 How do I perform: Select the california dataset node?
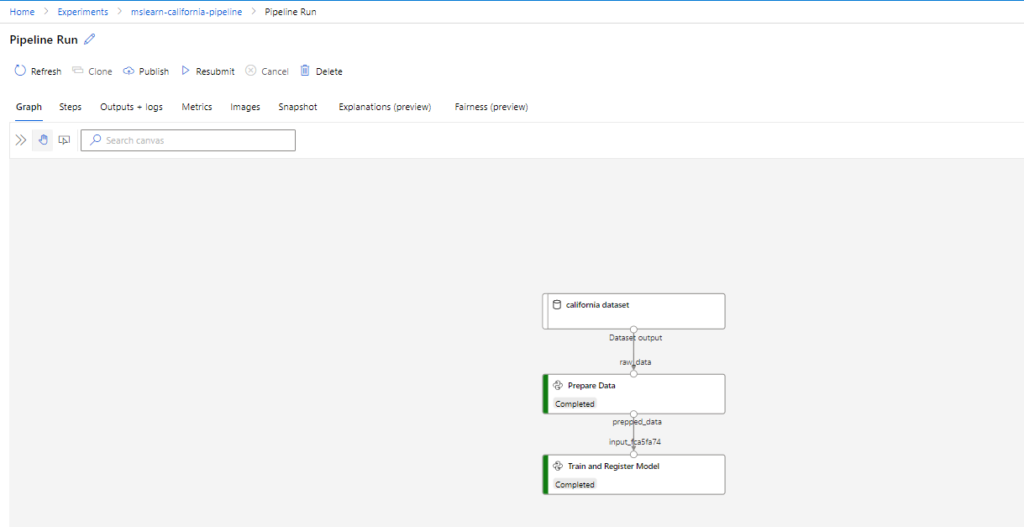(633, 311)
